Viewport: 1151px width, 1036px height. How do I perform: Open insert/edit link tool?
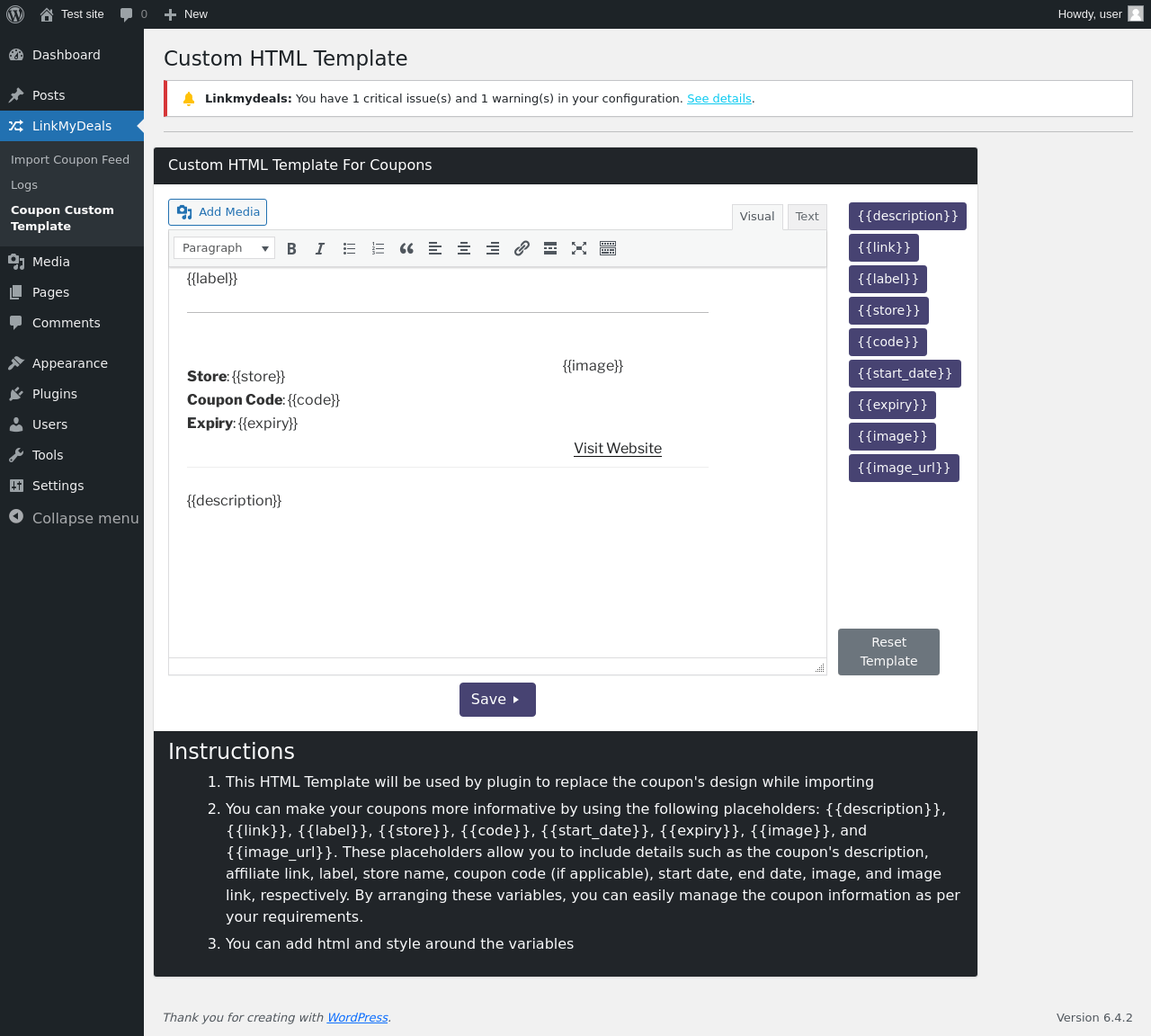pos(522,248)
